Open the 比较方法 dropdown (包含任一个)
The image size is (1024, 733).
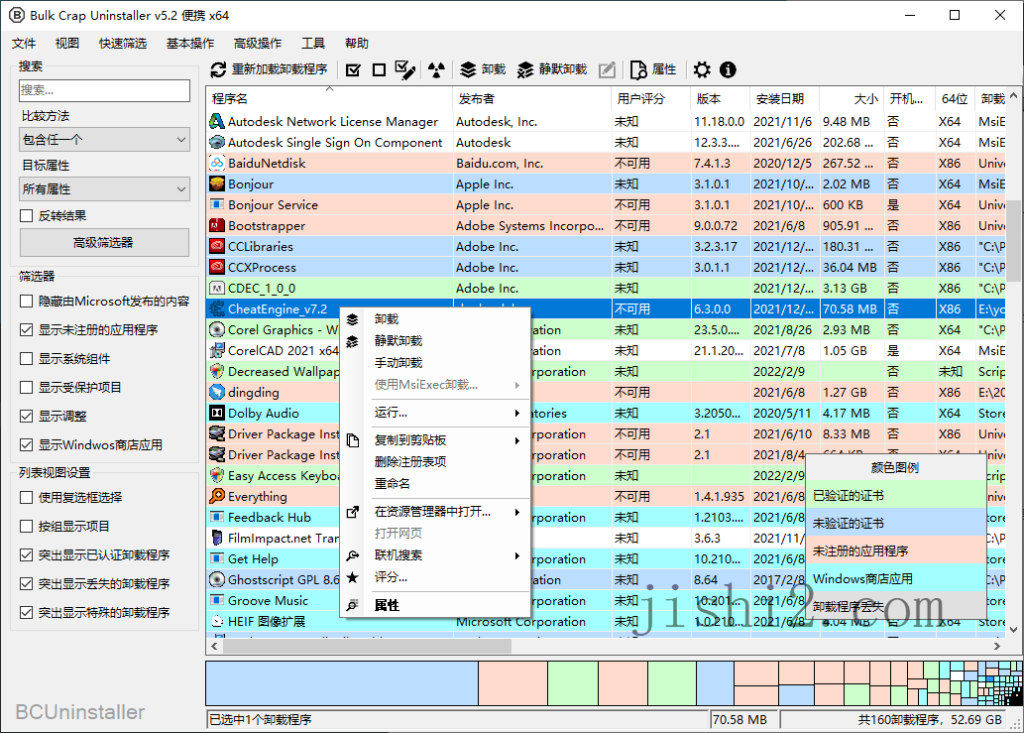(104, 140)
